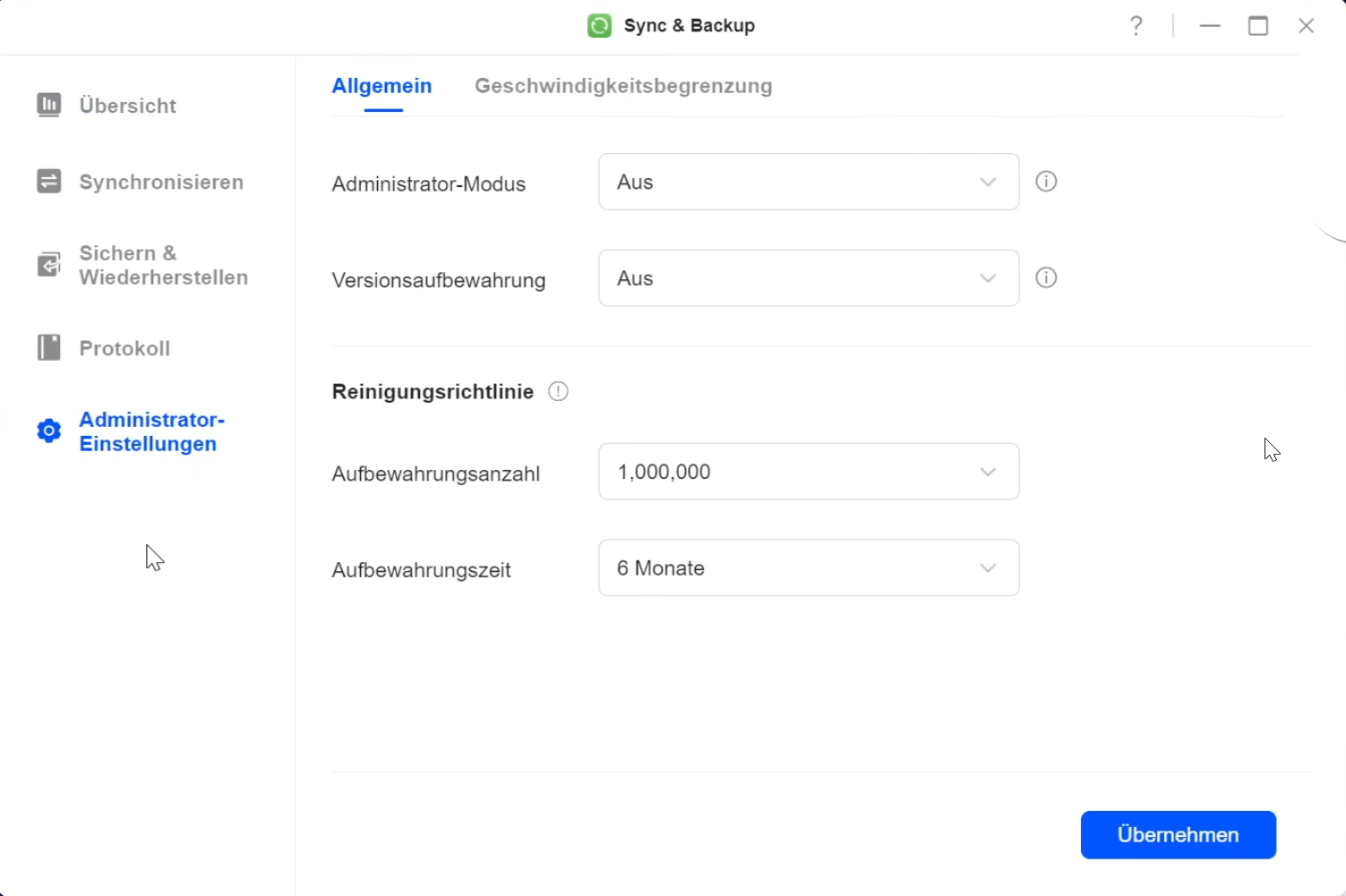Open Protokoll section
The image size is (1346, 896).
(x=124, y=348)
